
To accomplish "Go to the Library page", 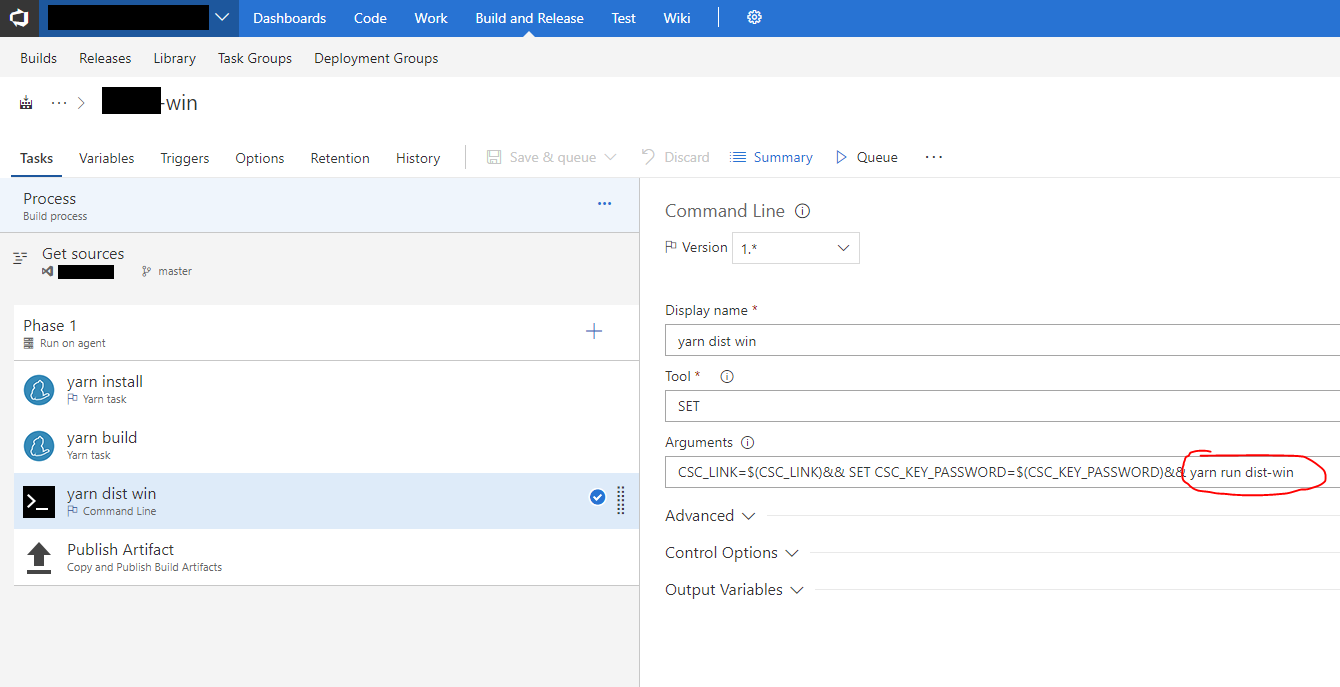I will (x=175, y=58).
